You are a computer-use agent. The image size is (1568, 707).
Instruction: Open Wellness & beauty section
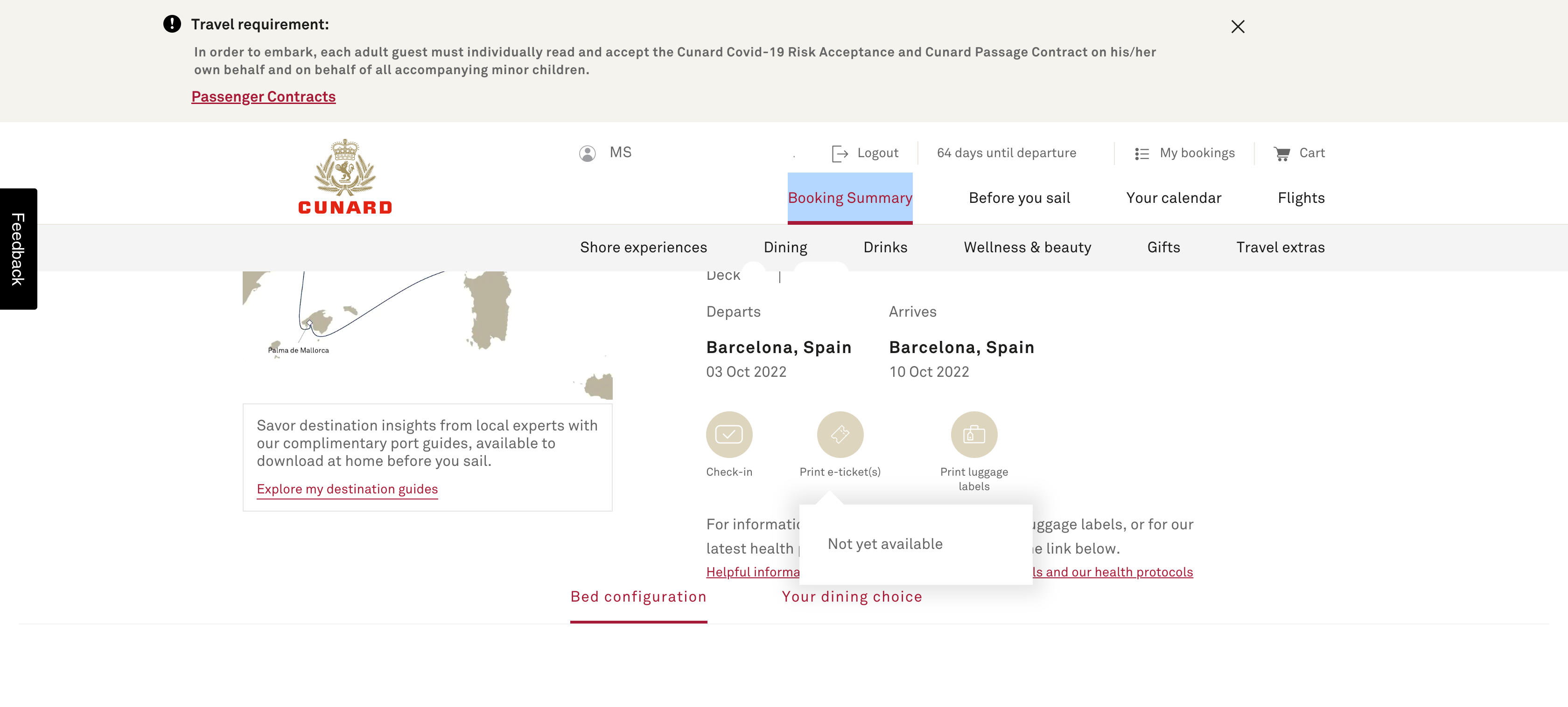(x=1026, y=248)
